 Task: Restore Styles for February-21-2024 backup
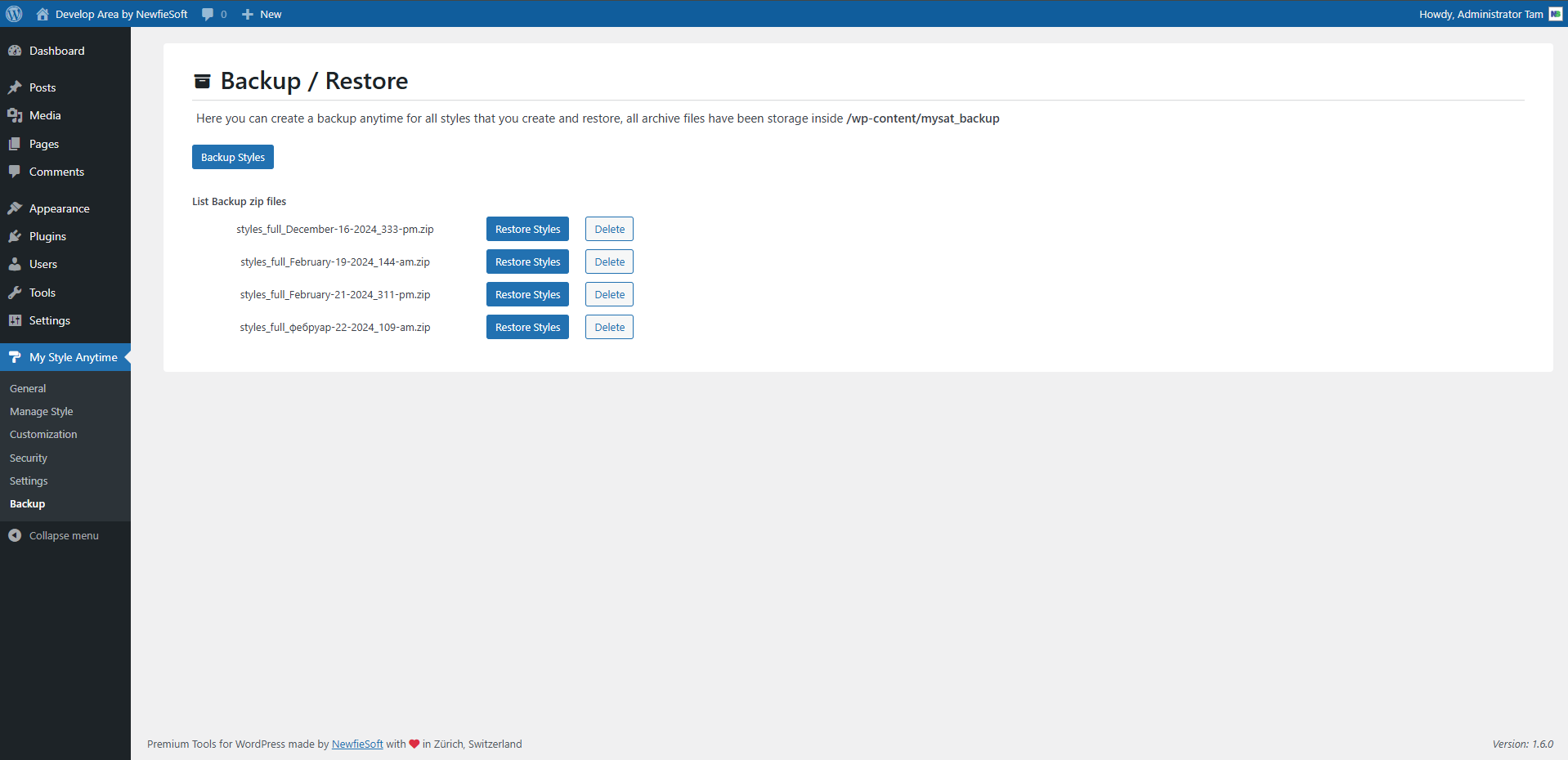(527, 294)
